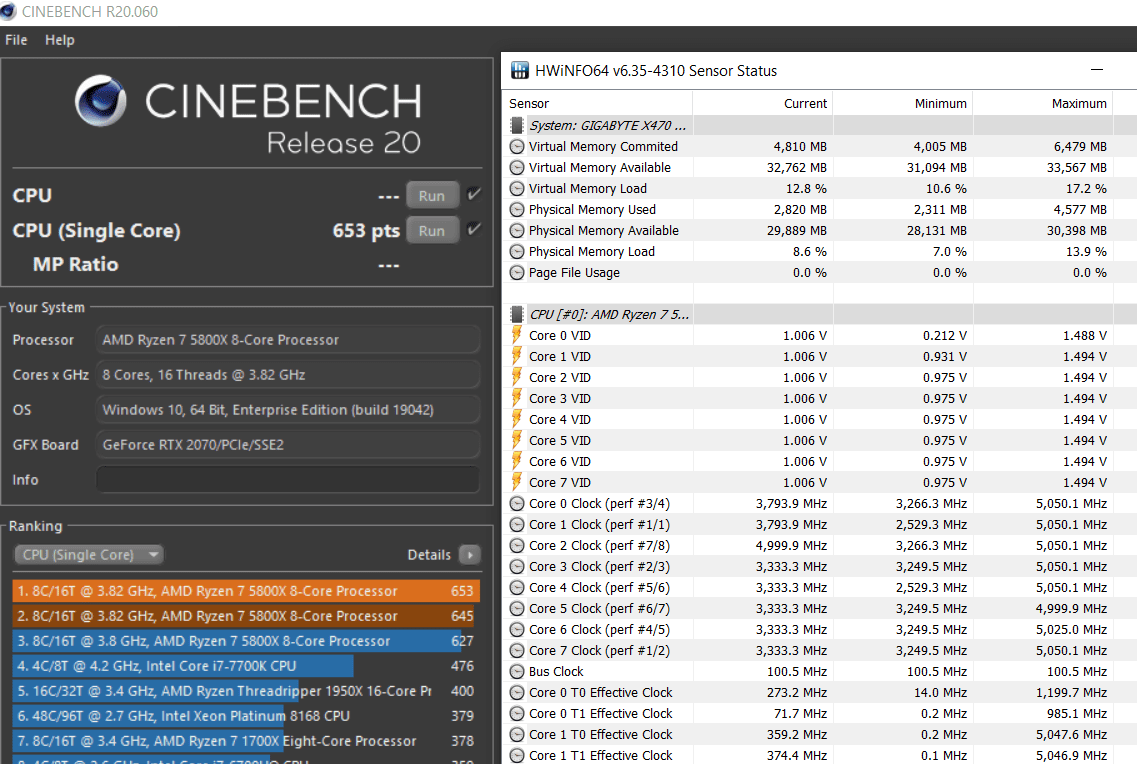This screenshot has width=1137, height=764.
Task: Open the Help menu in Cinebench
Action: pos(59,40)
